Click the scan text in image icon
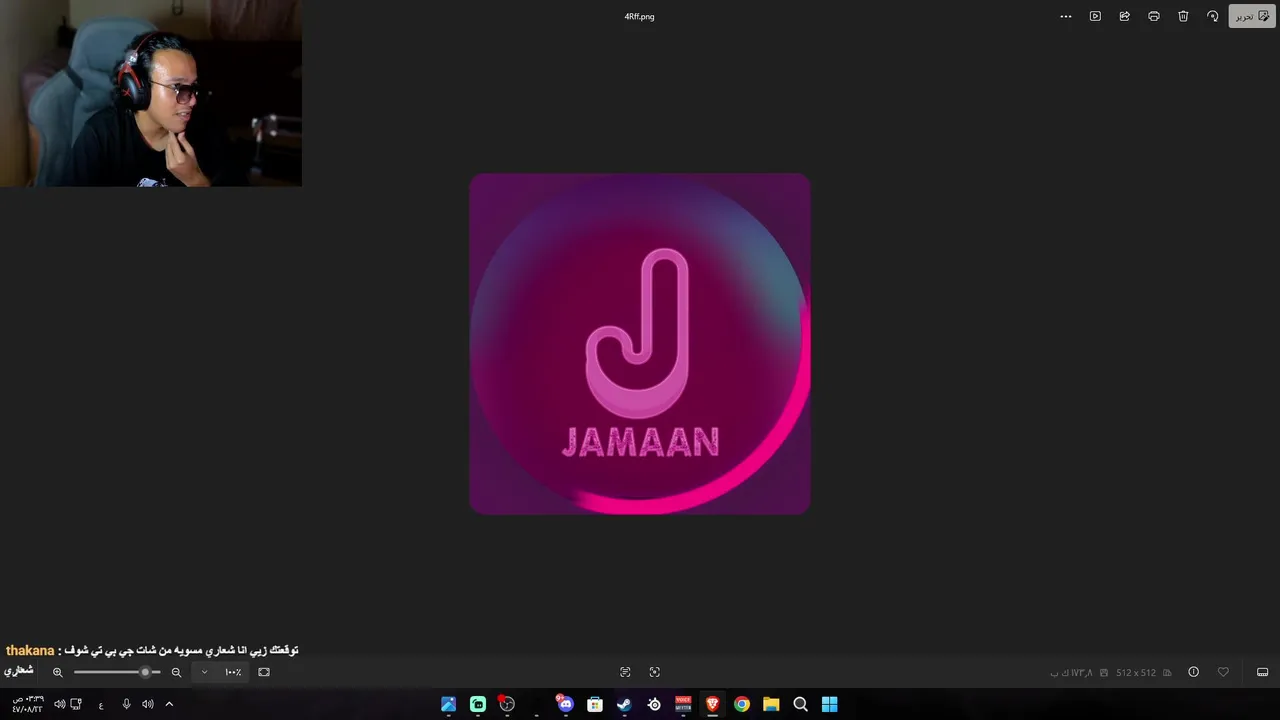The width and height of the screenshot is (1280, 720). click(625, 672)
